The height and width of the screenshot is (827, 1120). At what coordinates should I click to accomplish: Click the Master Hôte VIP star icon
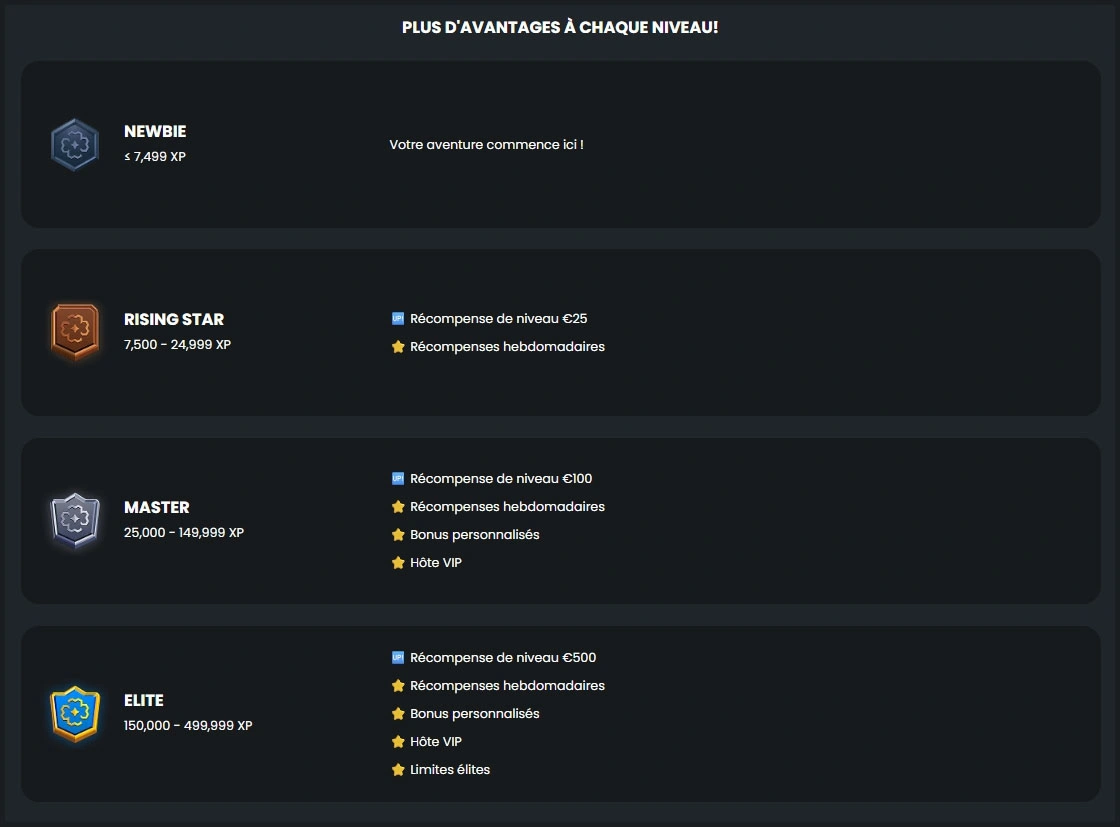pos(398,563)
